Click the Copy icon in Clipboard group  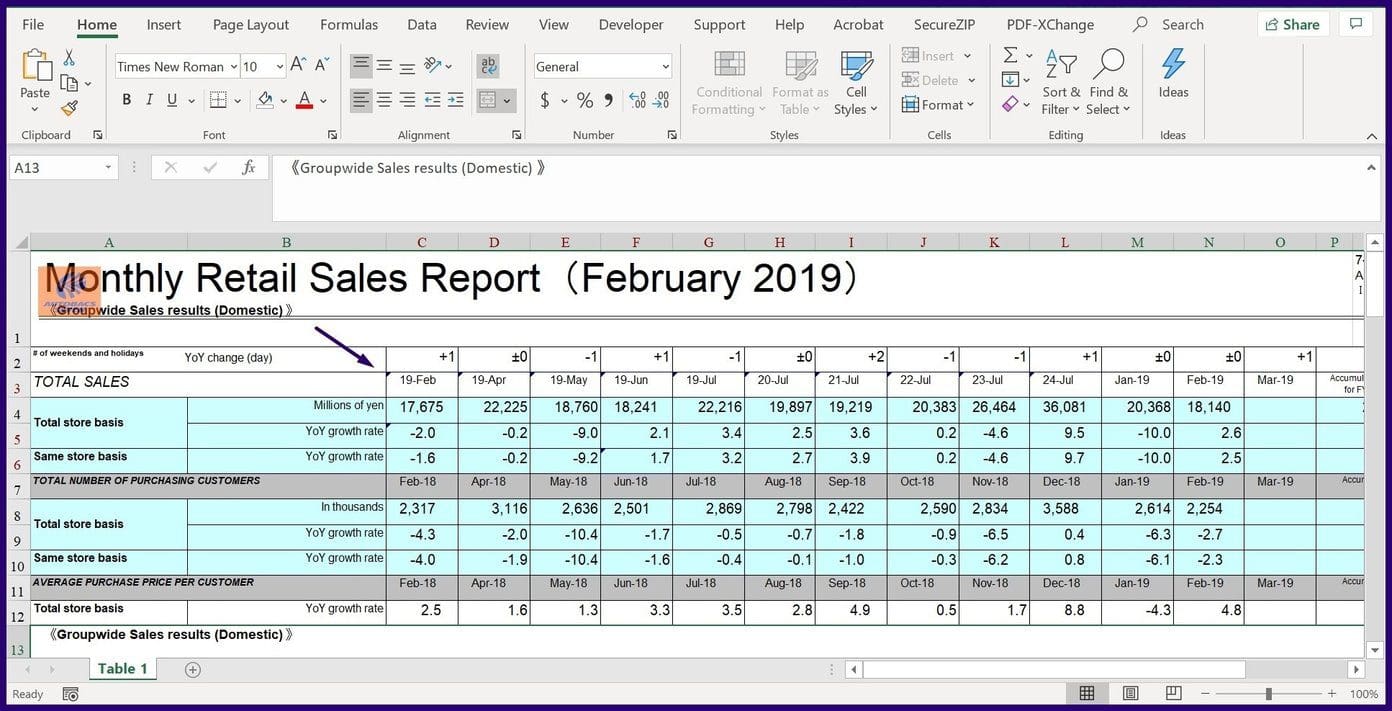(69, 83)
